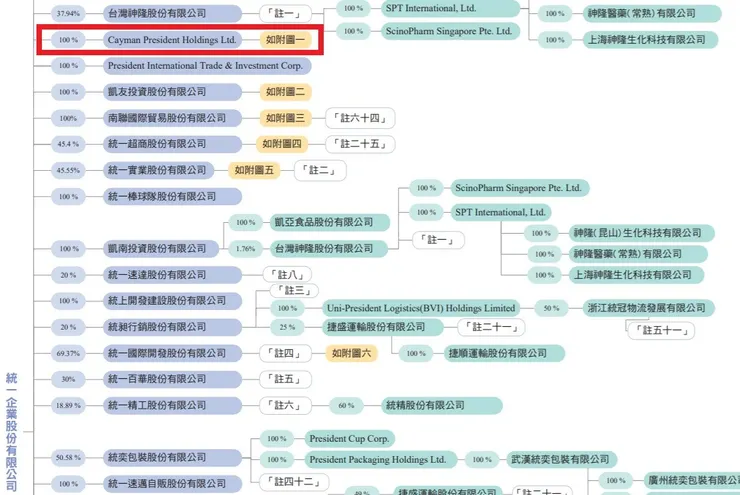Click the 50.58 % shareholding bubble
The width and height of the screenshot is (740, 495).
[68, 457]
